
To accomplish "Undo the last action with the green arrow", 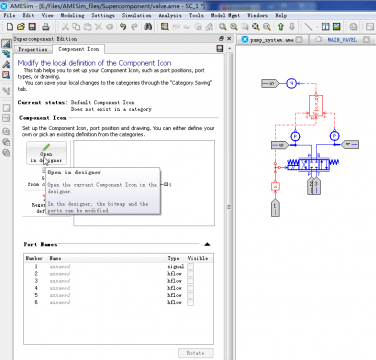I will (x=123, y=27).
